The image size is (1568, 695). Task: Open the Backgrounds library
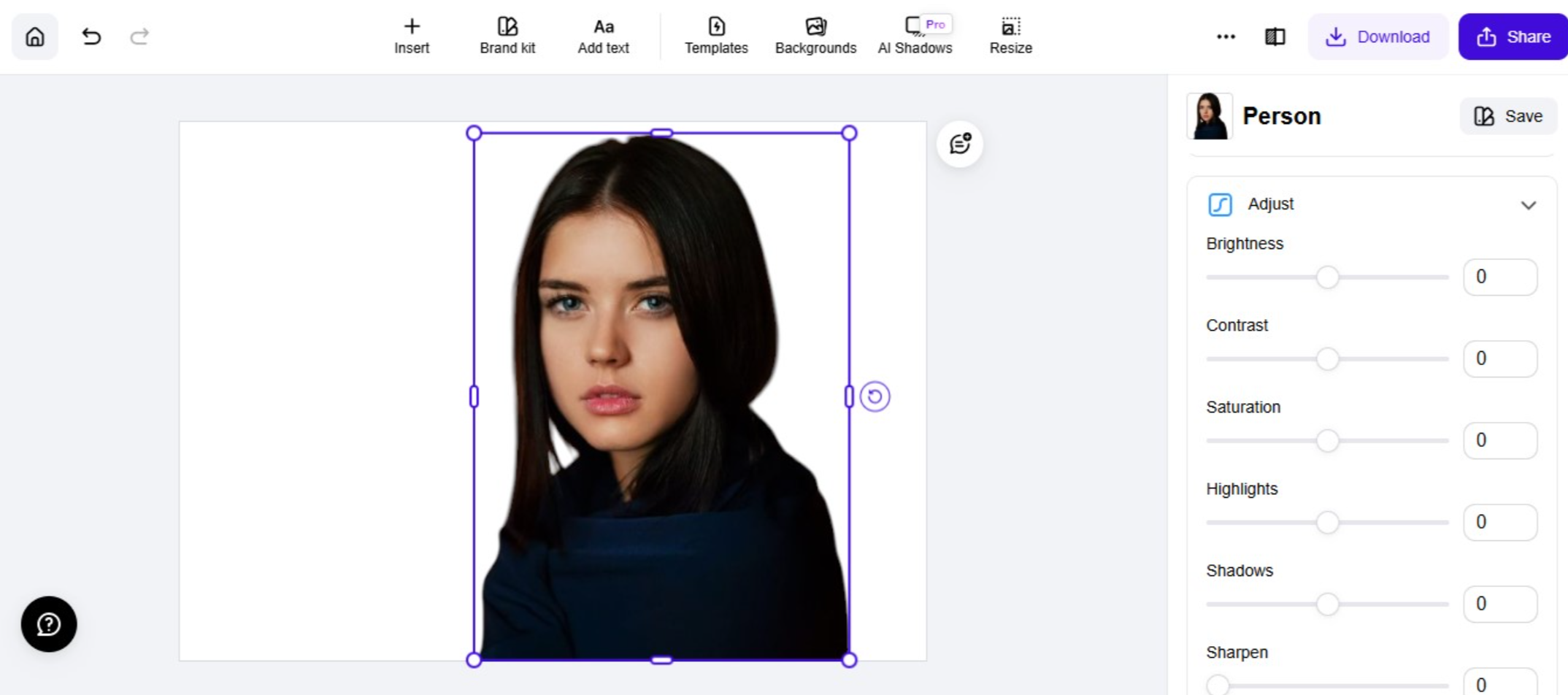tap(815, 35)
